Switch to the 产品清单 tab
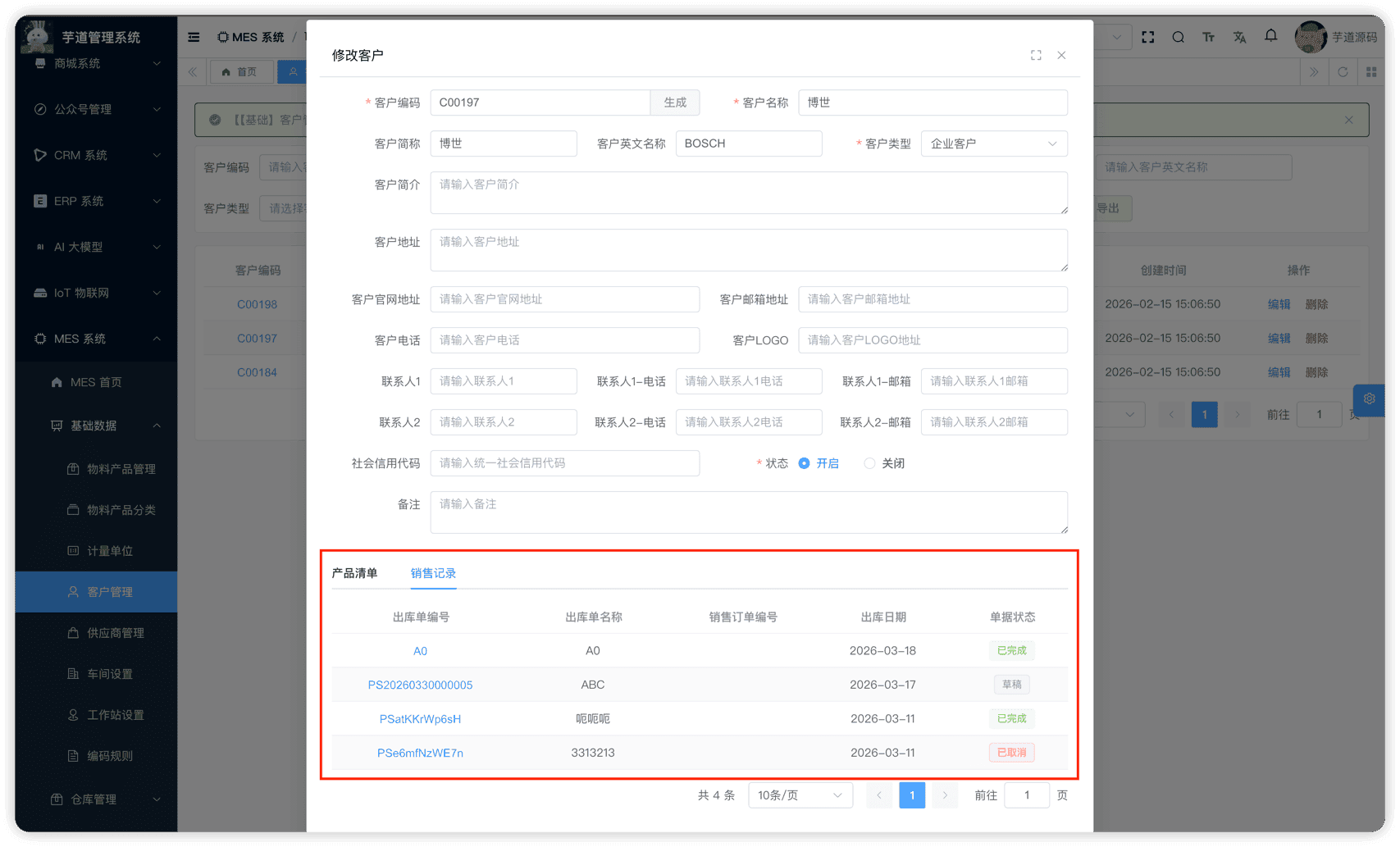Screen dimensions: 1400x847 (354, 573)
